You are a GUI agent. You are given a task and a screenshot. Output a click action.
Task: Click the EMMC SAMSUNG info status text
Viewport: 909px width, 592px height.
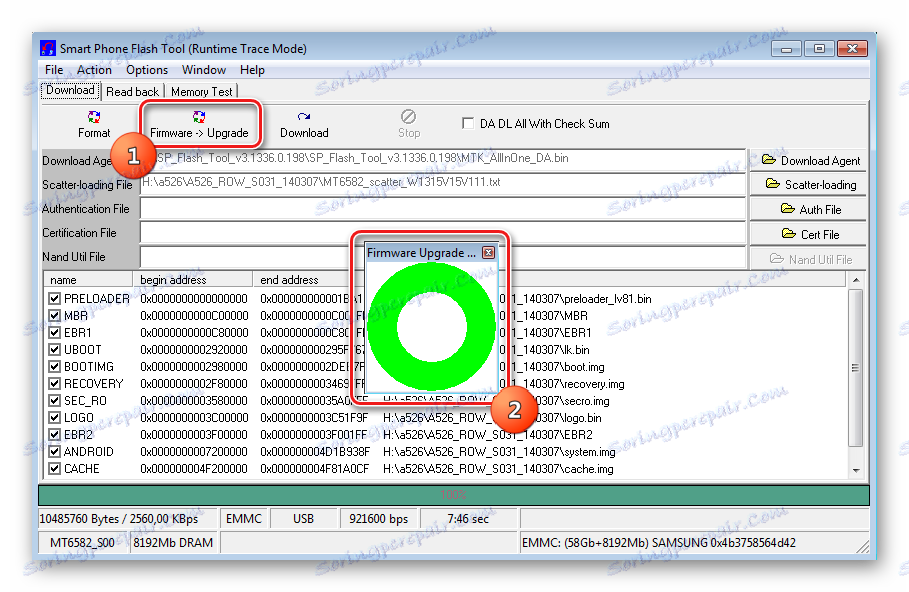click(x=659, y=543)
